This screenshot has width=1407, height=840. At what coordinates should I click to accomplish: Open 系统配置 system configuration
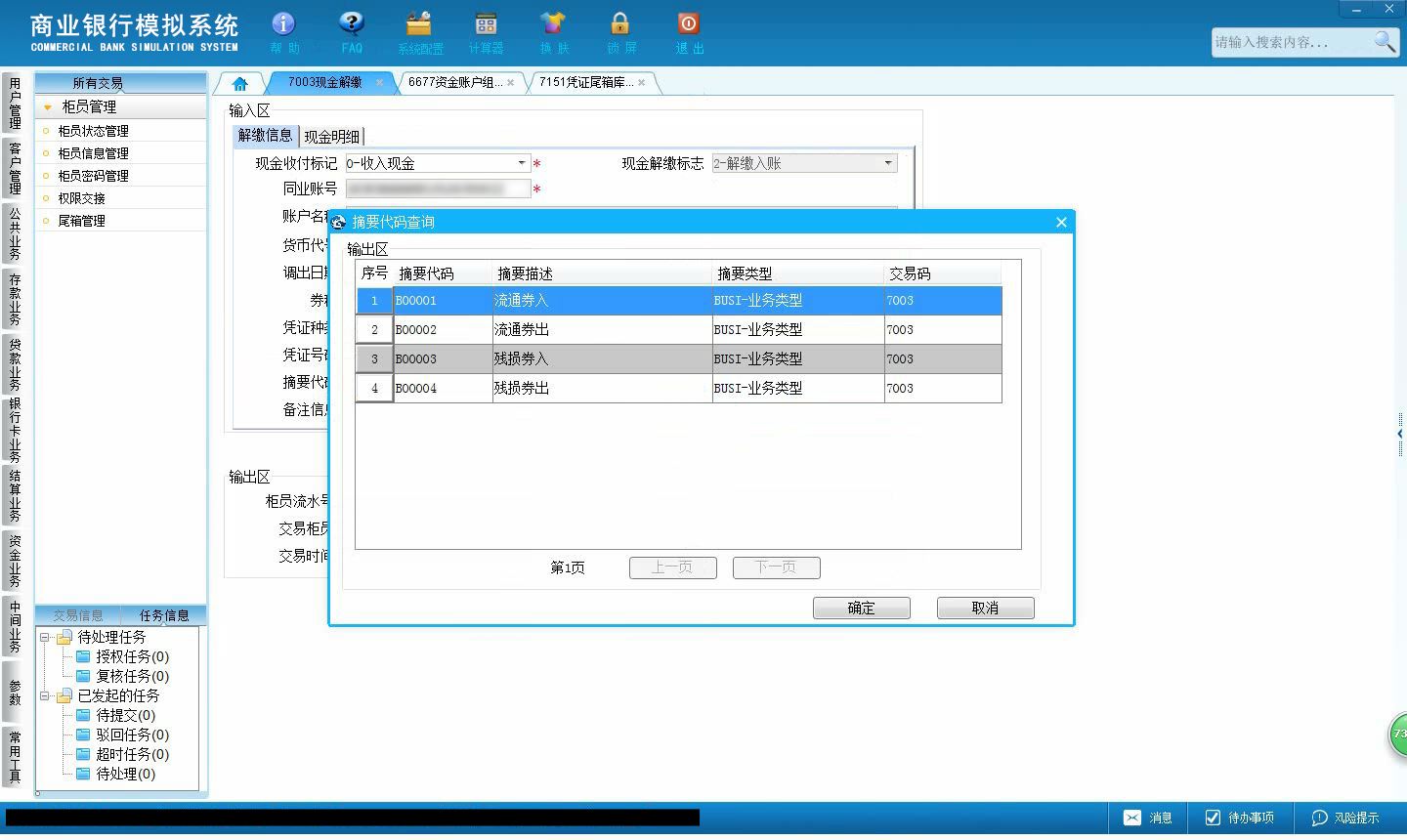point(419,23)
